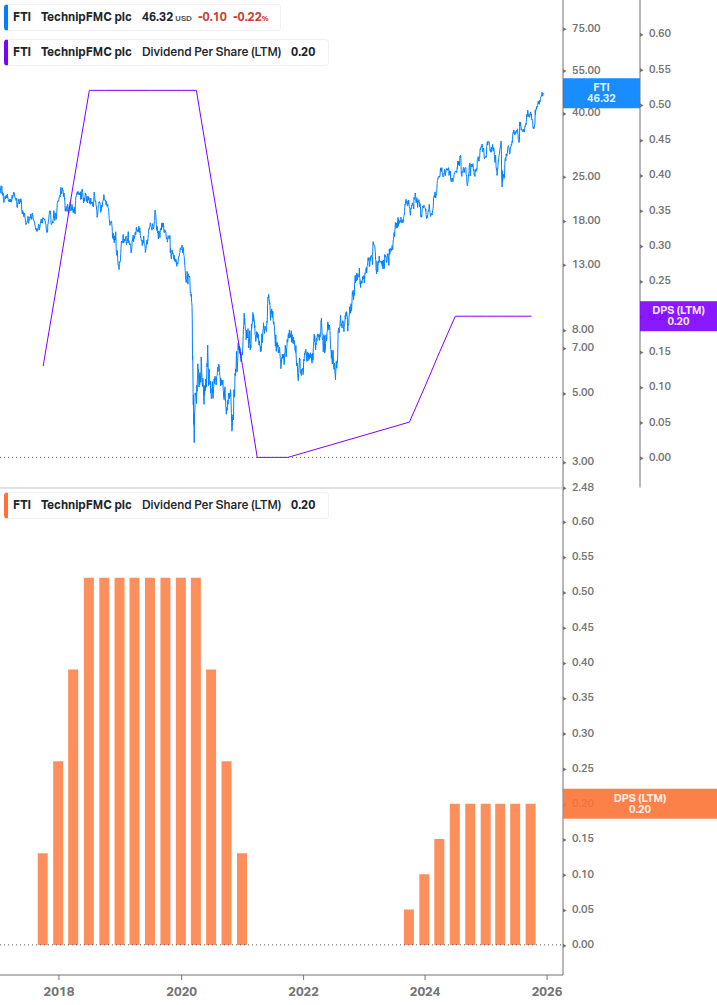The image size is (717, 1005).
Task: Click the orange Dividend Per Share legend
Action: click(x=166, y=505)
